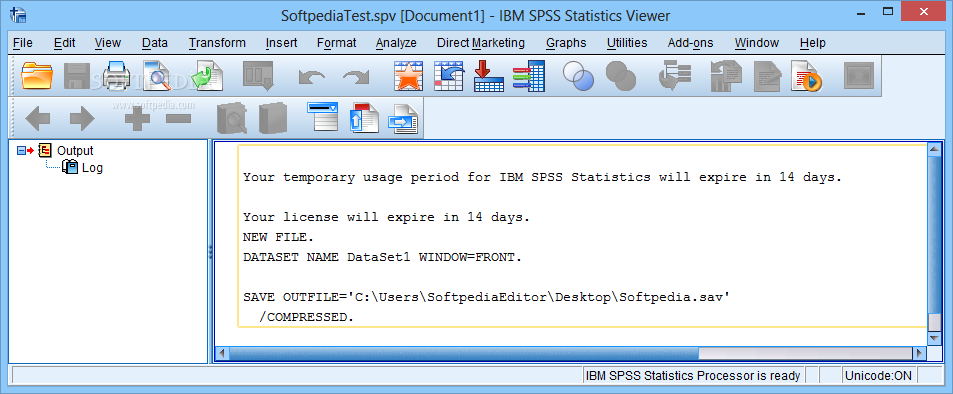Viewport: 953px width, 394px height.
Task: Click the Go to Case icon
Action: 449,76
